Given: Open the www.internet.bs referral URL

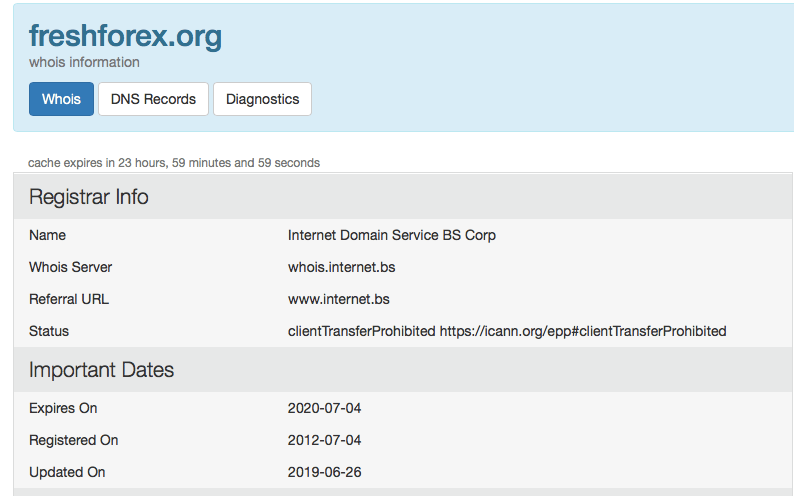Looking at the screenshot, I should click(x=338, y=299).
